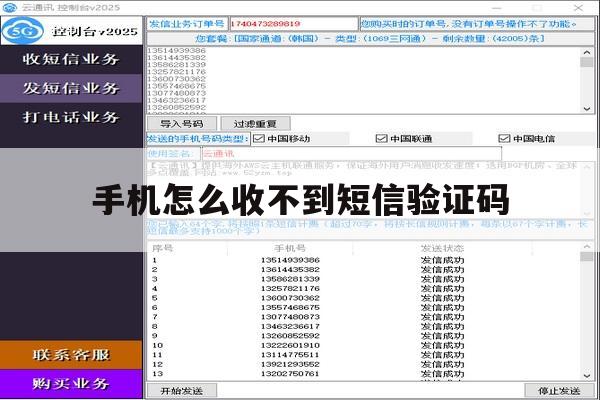Click up arrow of results table scrollbar
The image size is (600, 400).
[x=587, y=247]
